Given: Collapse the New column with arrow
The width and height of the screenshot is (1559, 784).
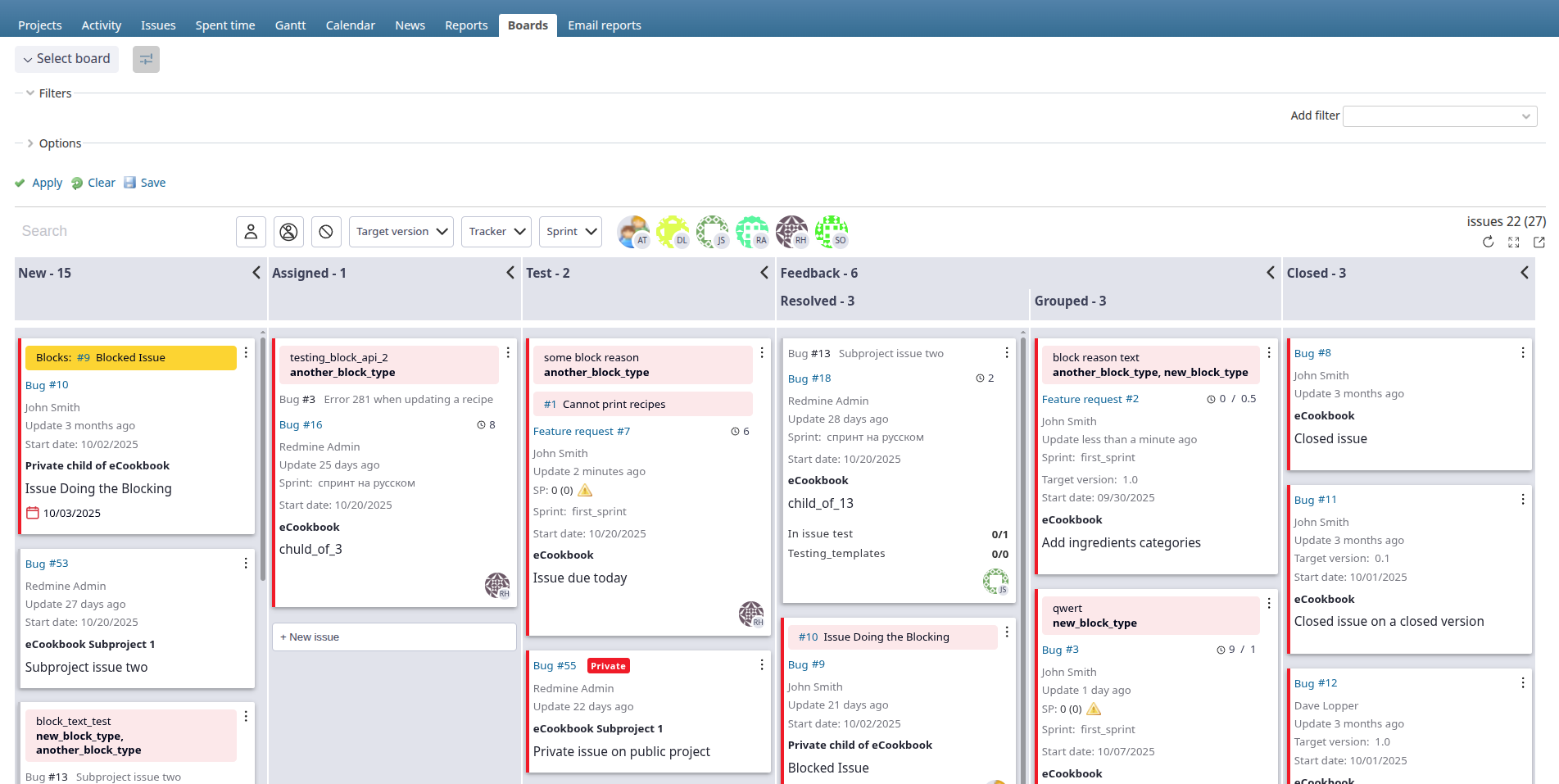Looking at the screenshot, I should [x=256, y=273].
